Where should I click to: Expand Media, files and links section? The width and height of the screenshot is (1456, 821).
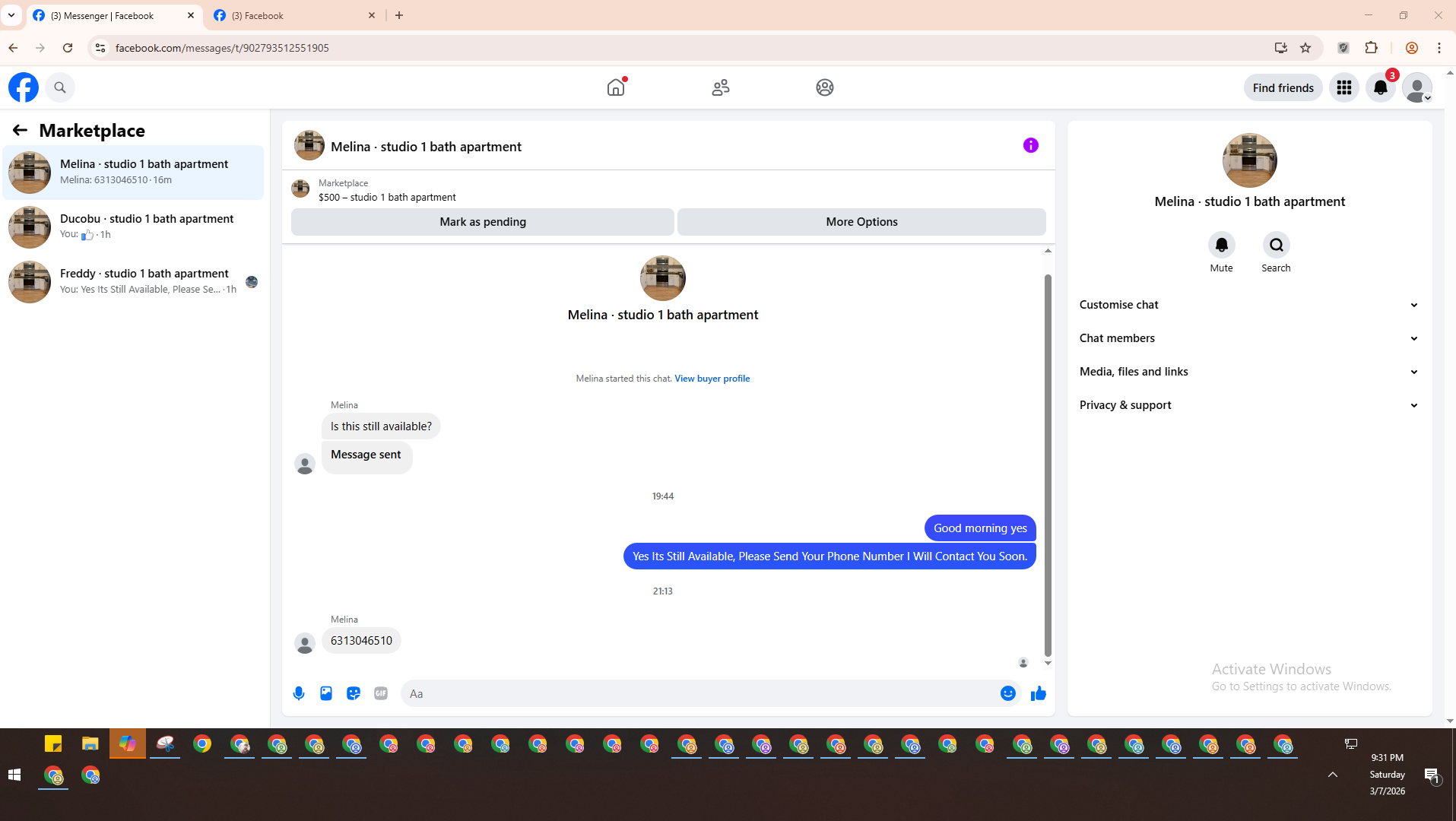pos(1249,372)
